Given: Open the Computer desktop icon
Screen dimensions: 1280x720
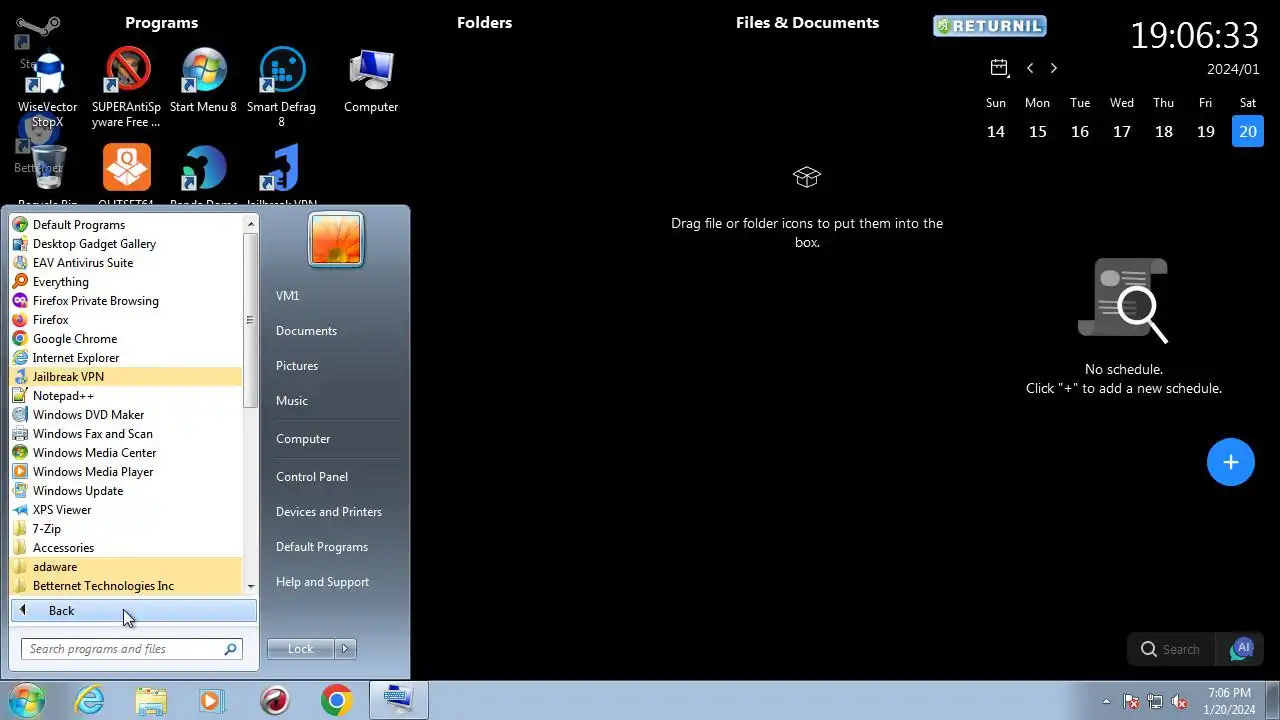Looking at the screenshot, I should click(371, 82).
